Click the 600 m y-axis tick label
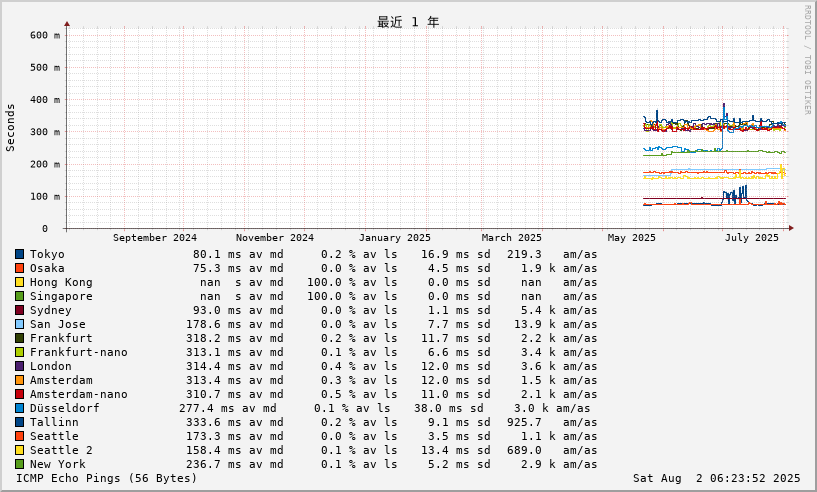This screenshot has height=492, width=817. coord(45,35)
